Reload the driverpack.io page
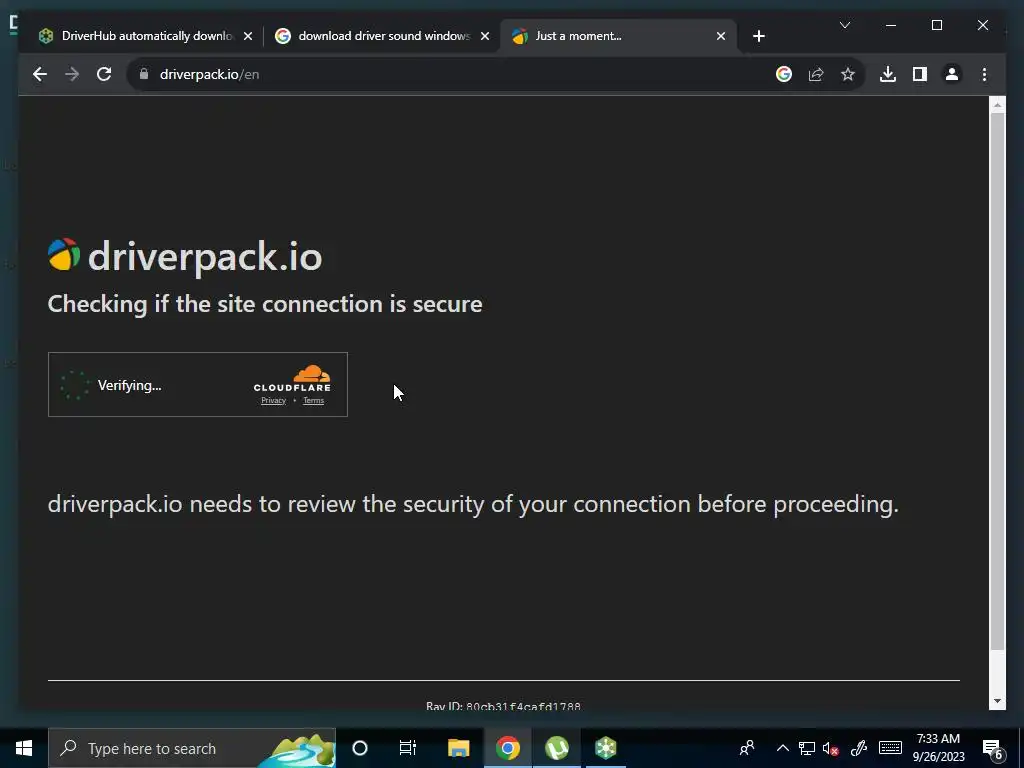The image size is (1024, 768). point(104,74)
